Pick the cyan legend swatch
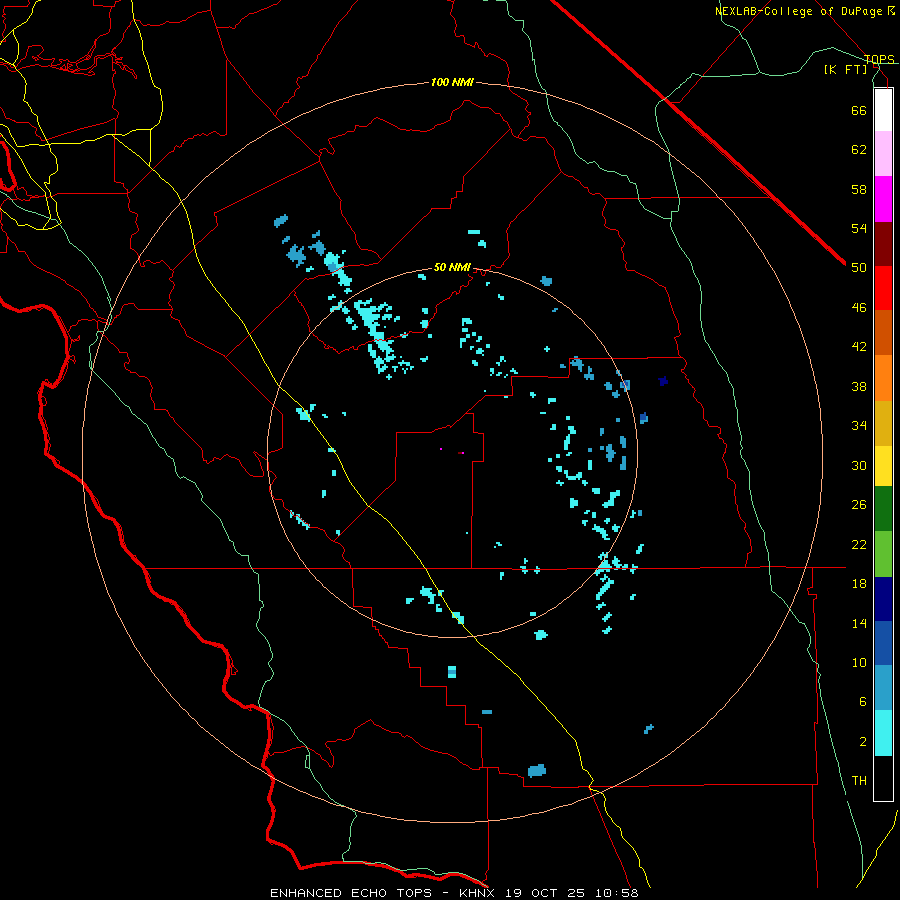The height and width of the screenshot is (900, 900). coord(883,733)
